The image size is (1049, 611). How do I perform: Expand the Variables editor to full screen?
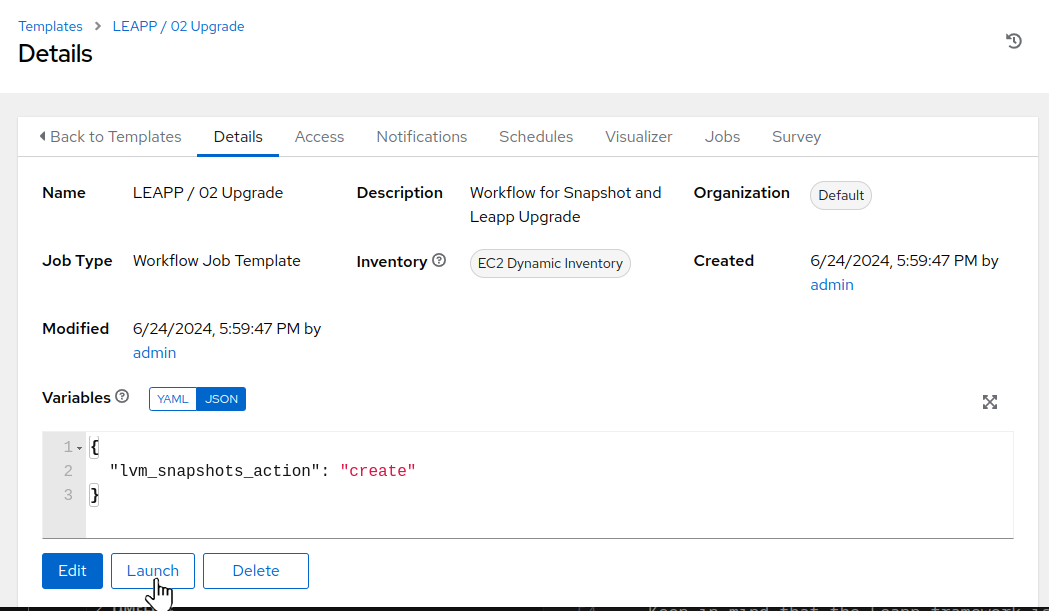tap(989, 402)
